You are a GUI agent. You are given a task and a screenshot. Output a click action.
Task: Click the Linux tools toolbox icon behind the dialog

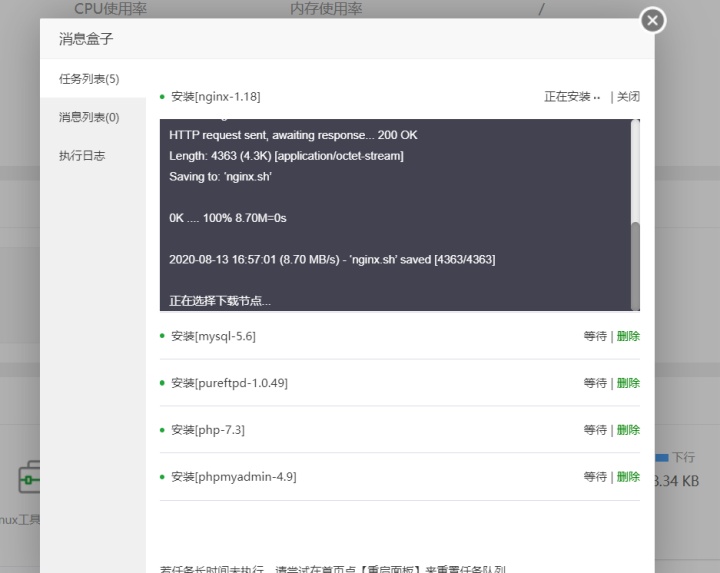click(29, 478)
